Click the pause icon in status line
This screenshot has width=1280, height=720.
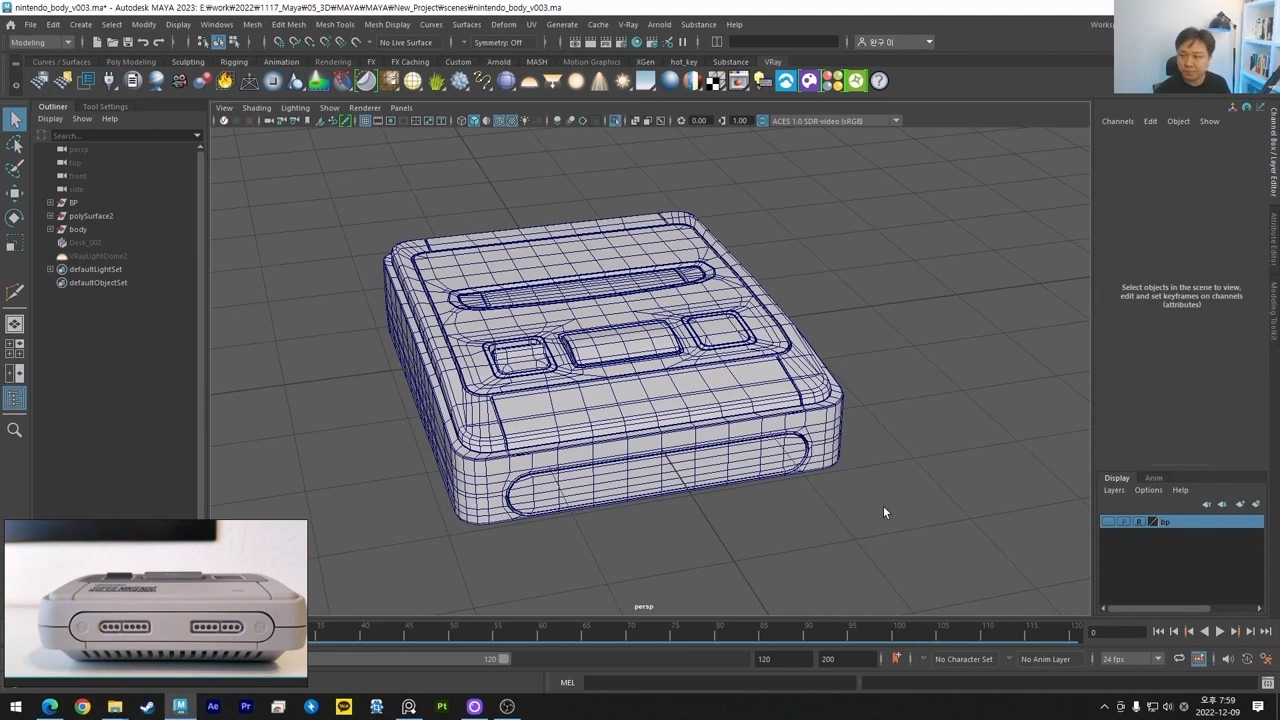point(683,42)
